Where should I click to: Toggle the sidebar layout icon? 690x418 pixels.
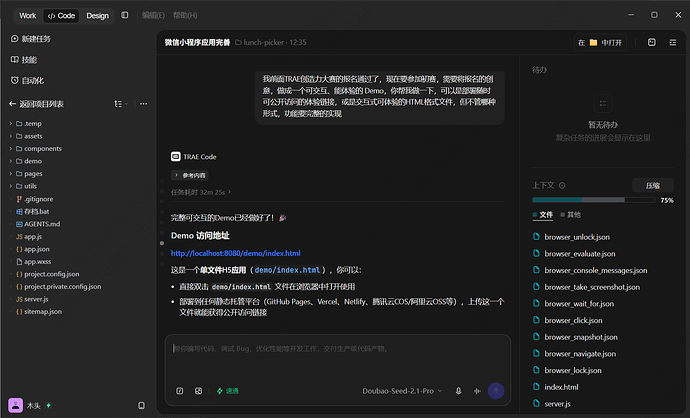pos(125,15)
